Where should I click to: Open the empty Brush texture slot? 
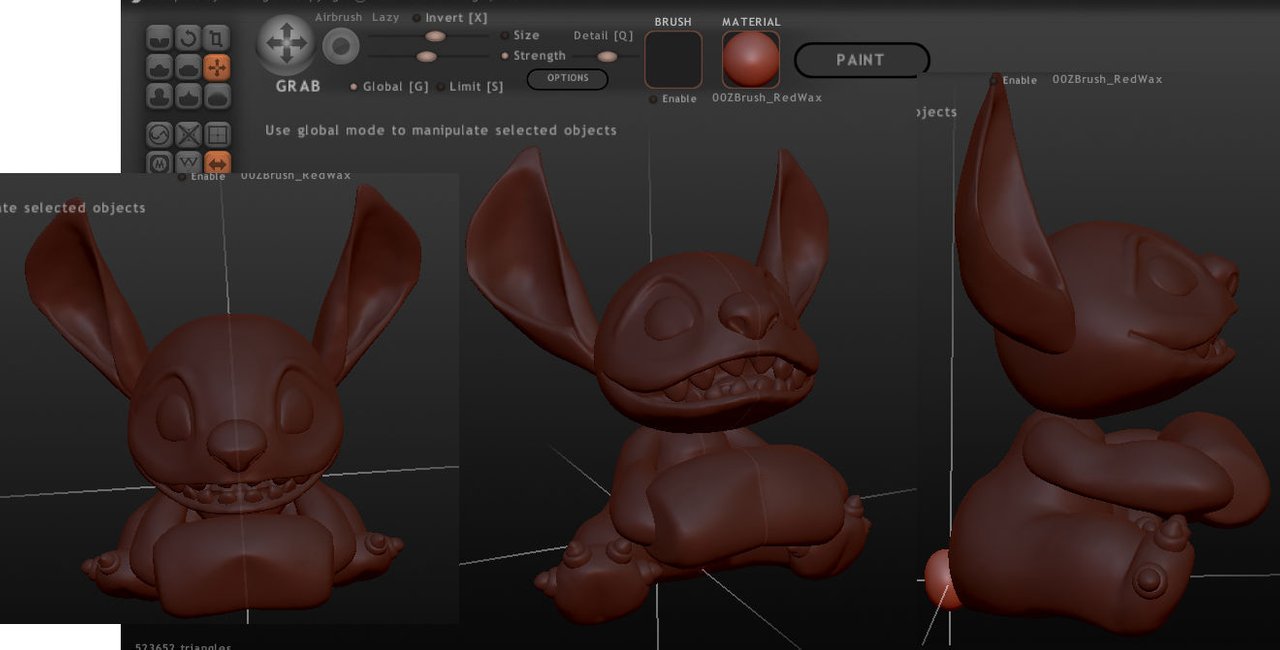click(x=673, y=59)
